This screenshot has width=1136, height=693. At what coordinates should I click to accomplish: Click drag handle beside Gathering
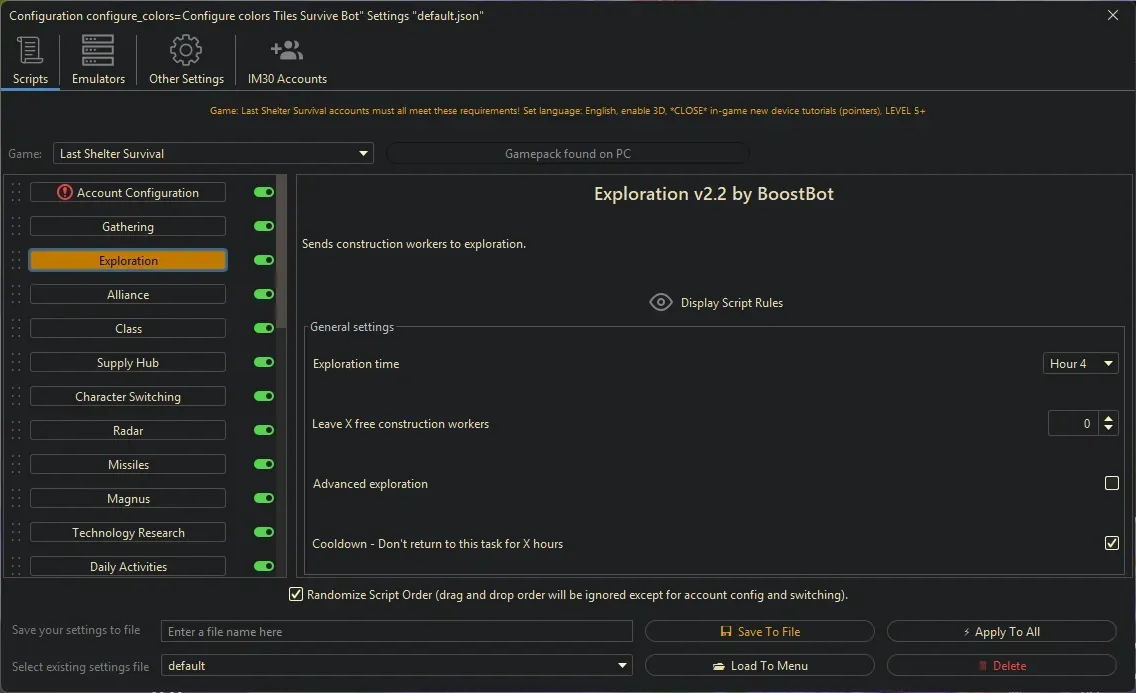click(16, 226)
